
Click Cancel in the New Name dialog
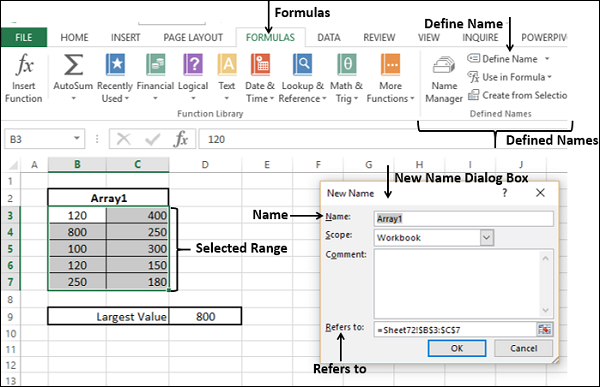point(523,348)
